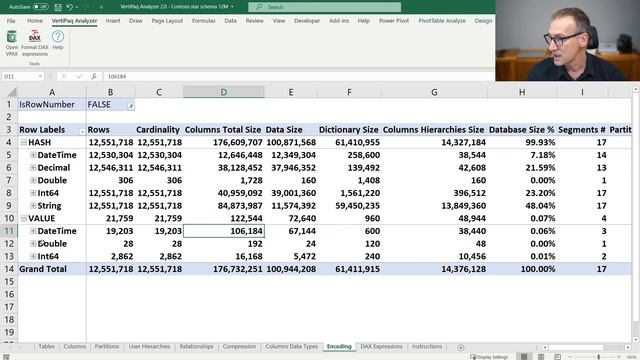Open Display Settings in status bar
The image size is (640, 360).
click(489, 357)
